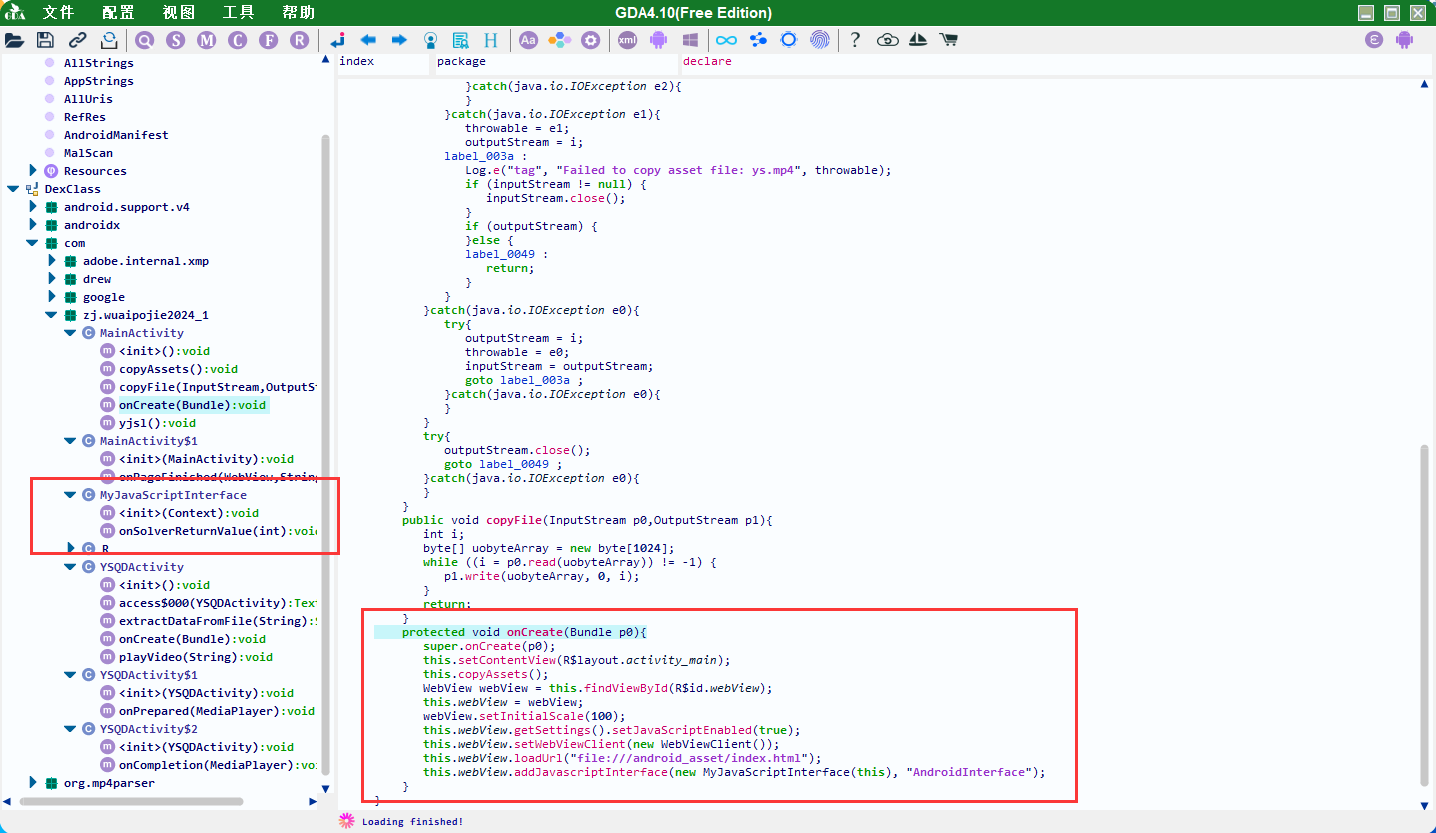This screenshot has height=833, width=1436.
Task: Click the circular F toolbar button
Action: pyautogui.click(x=268, y=40)
